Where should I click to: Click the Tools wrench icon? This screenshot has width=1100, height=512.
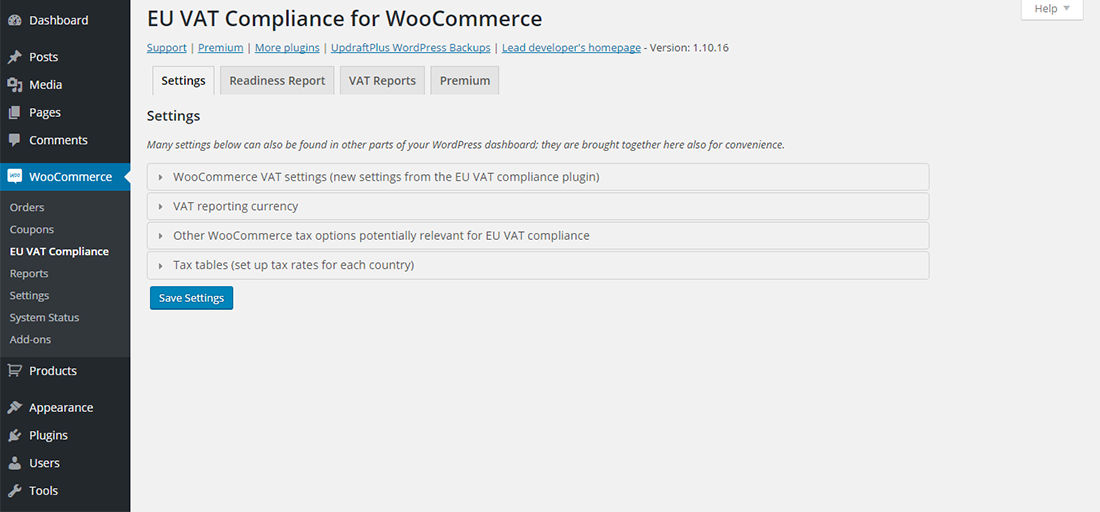tap(15, 491)
